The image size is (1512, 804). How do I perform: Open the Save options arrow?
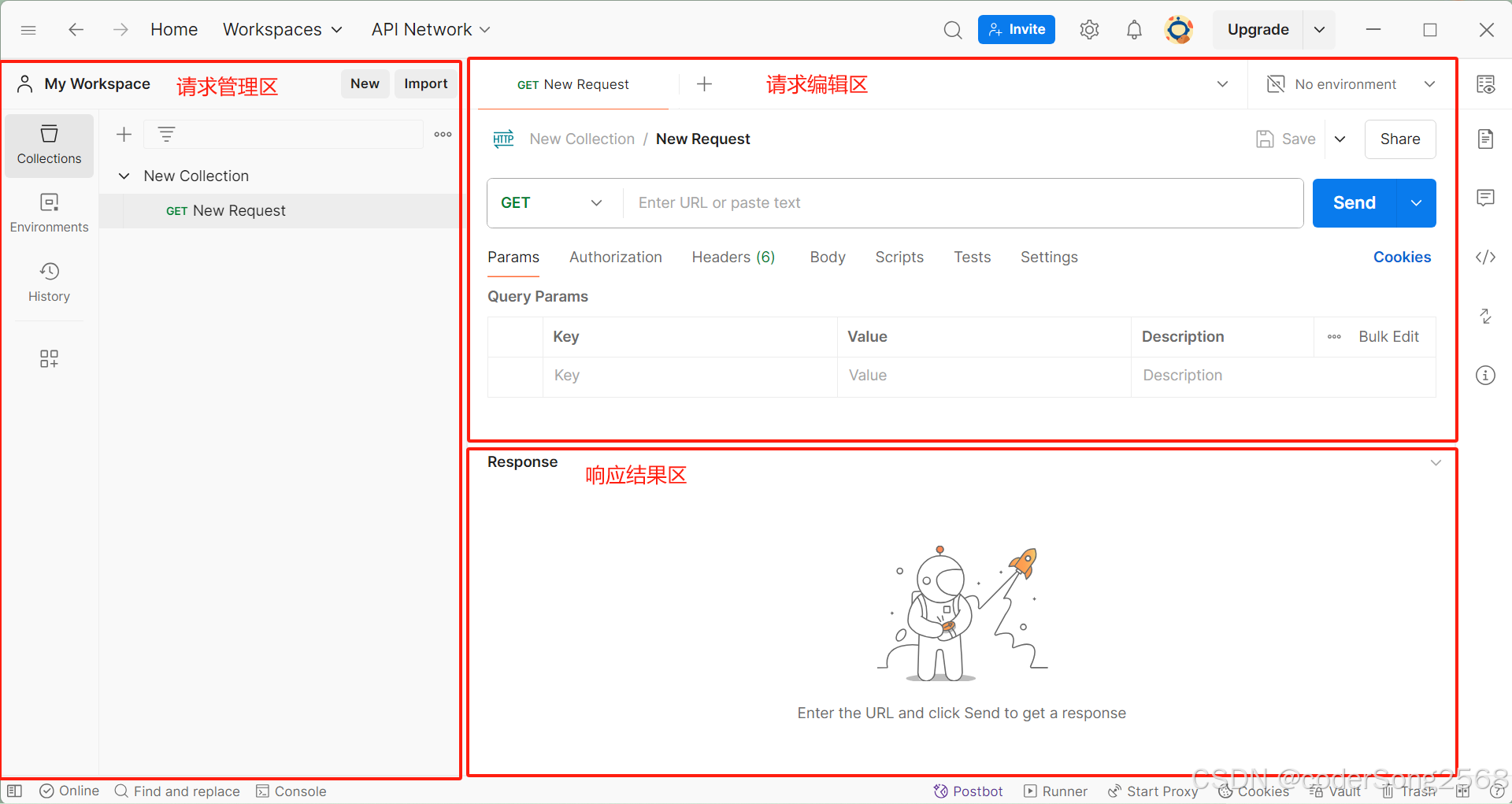1340,139
